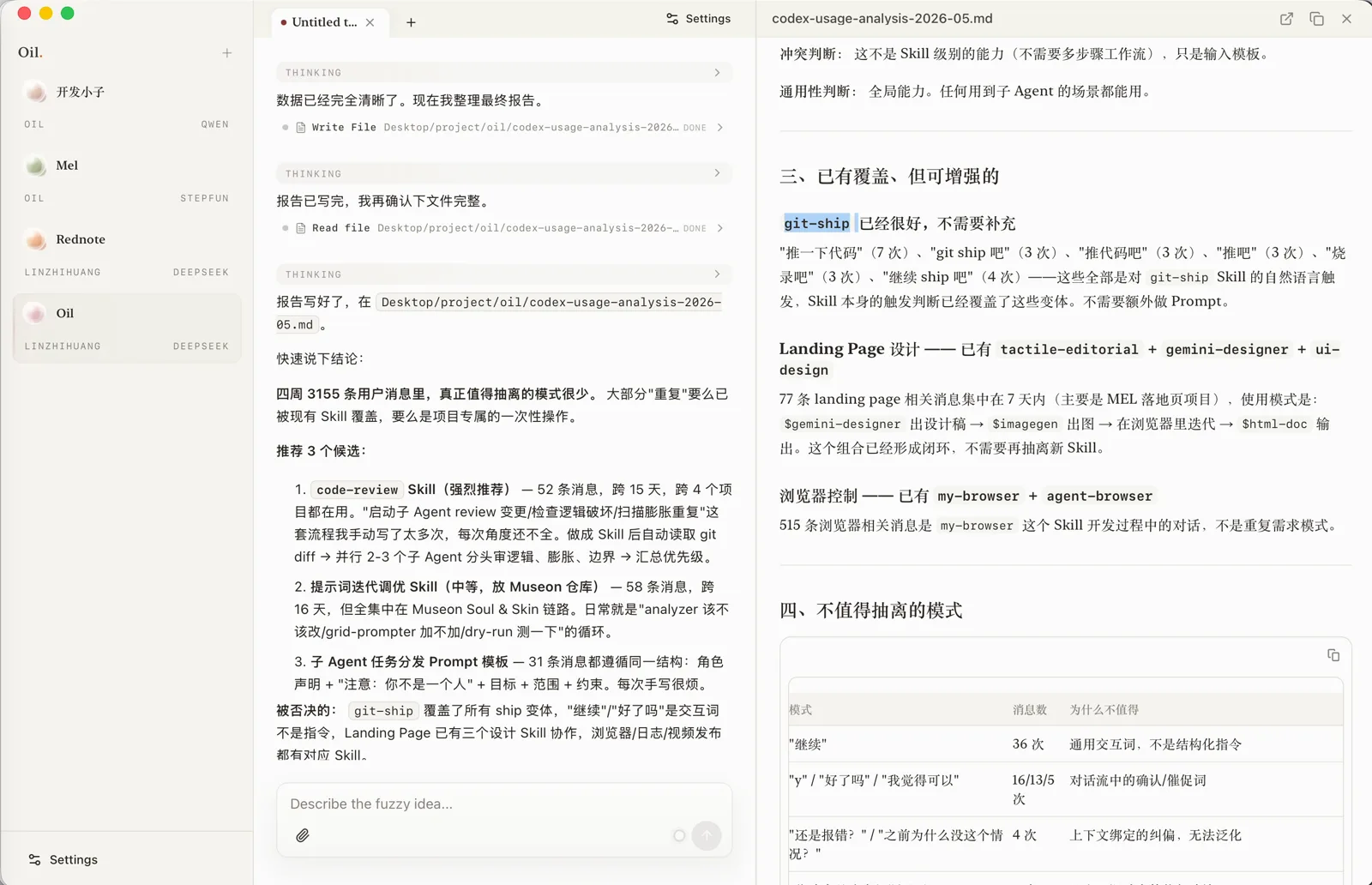Image resolution: width=1372 pixels, height=885 pixels.
Task: Select the Oil agent avatar
Action: click(36, 313)
